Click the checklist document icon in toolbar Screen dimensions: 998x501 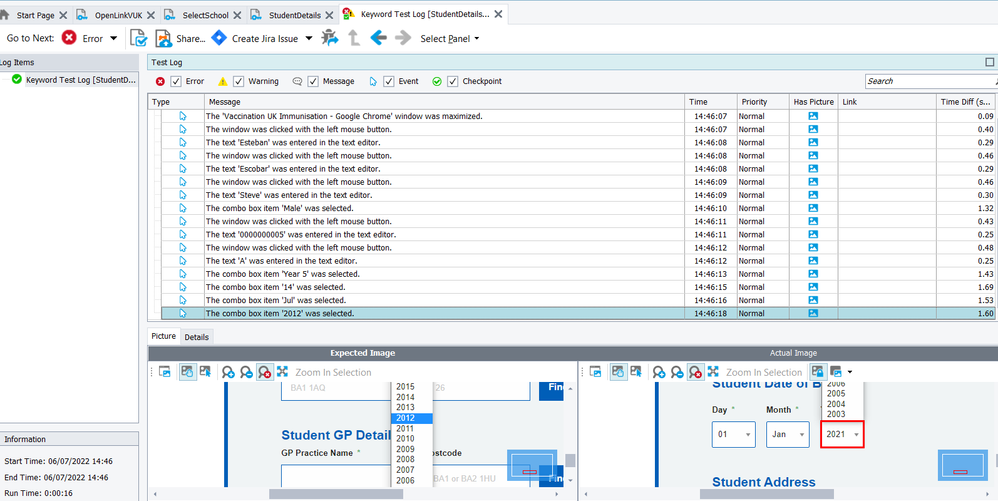click(139, 38)
